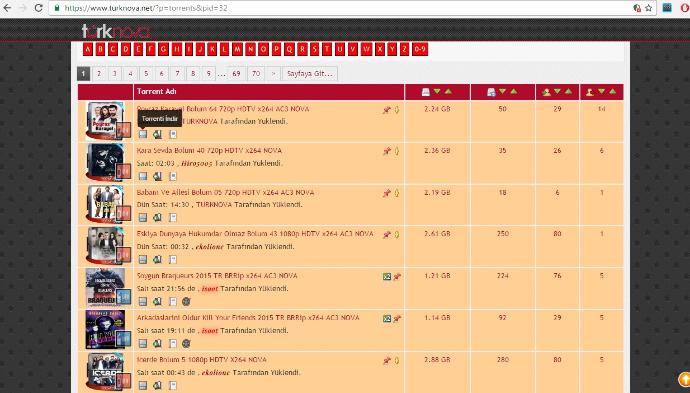Click the green arrow icon under Eskiya Dunyaya row
This screenshot has height=393, width=690.
pos(157,260)
